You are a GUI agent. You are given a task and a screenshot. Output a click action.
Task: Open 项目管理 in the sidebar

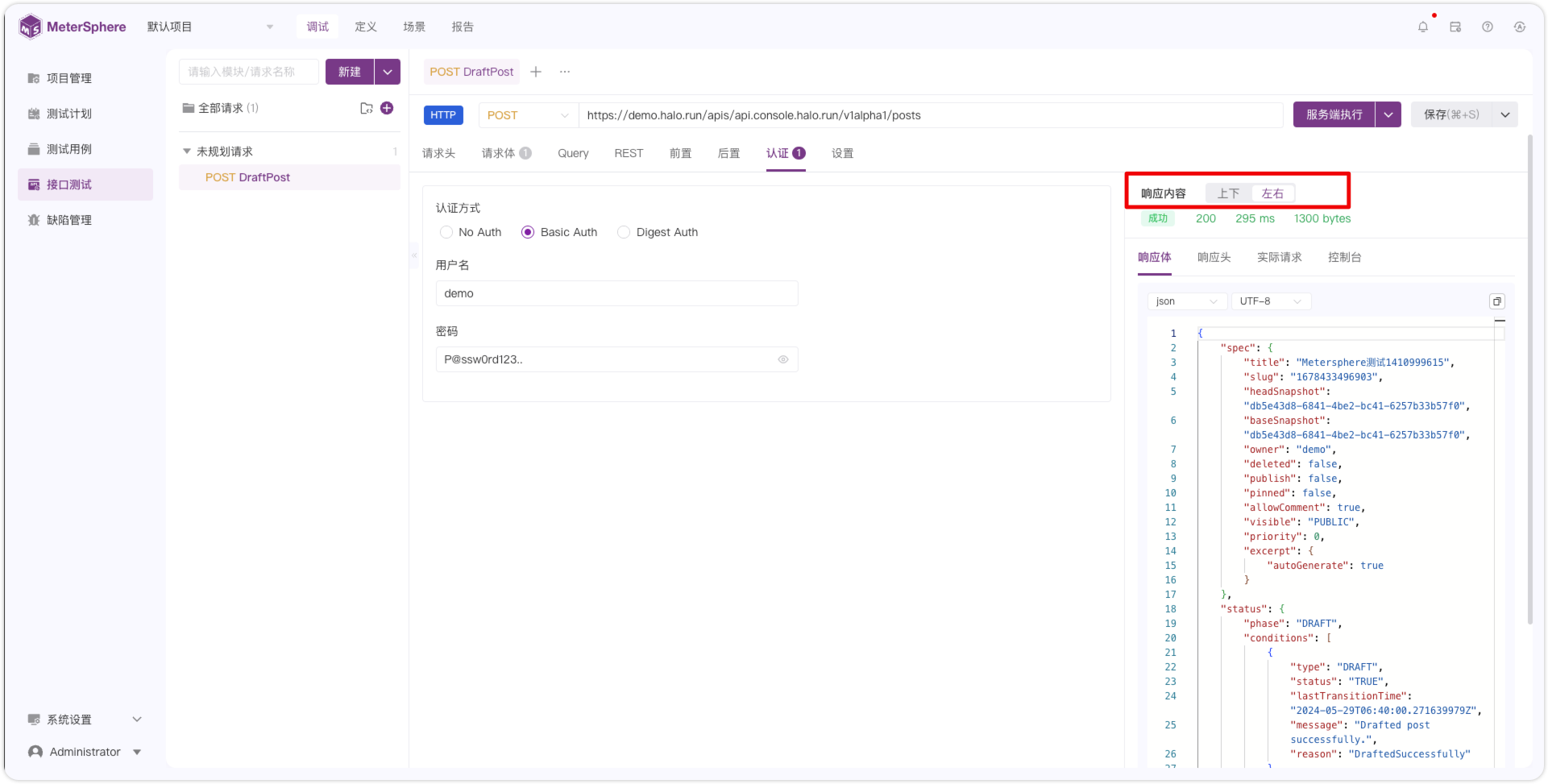(85, 78)
